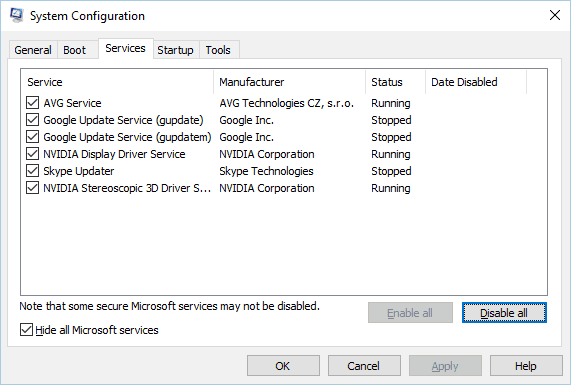Uncheck the AVG Service checkbox

32,103
